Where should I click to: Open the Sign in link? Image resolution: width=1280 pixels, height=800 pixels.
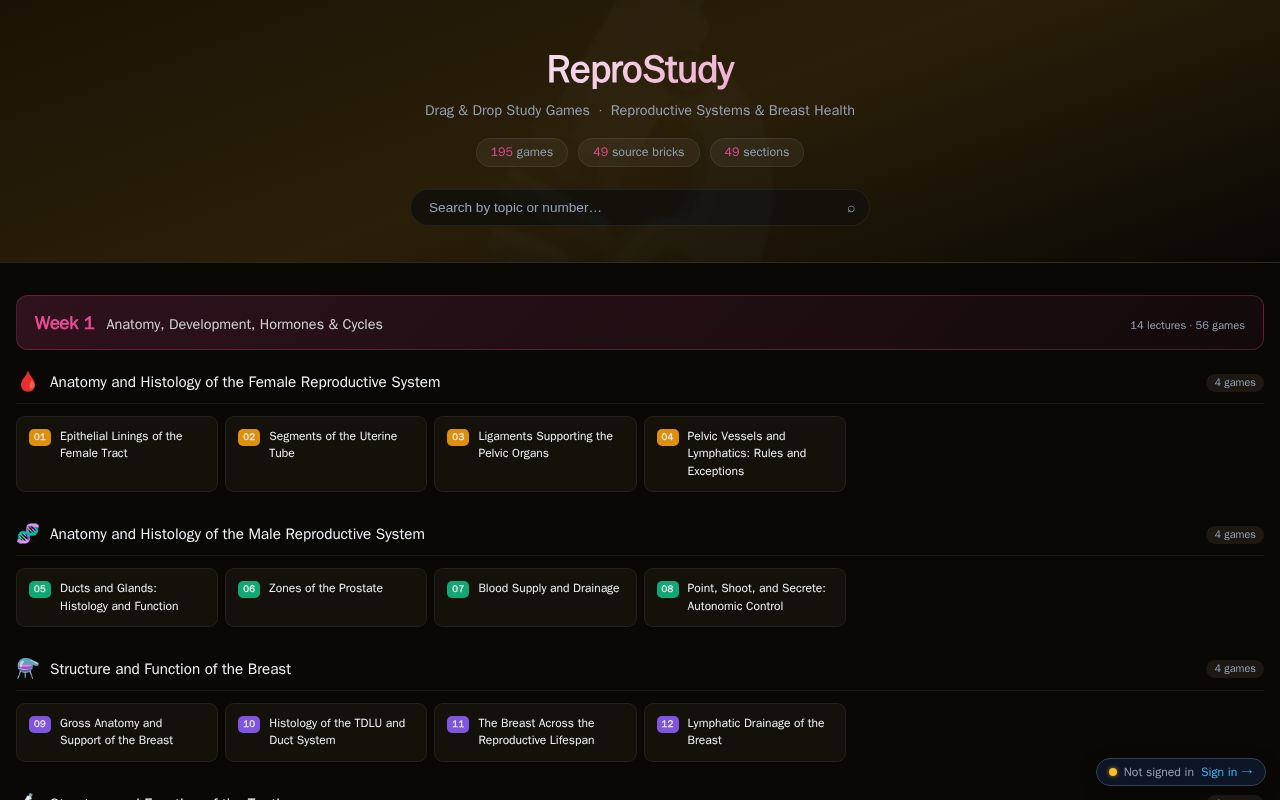(x=1227, y=772)
